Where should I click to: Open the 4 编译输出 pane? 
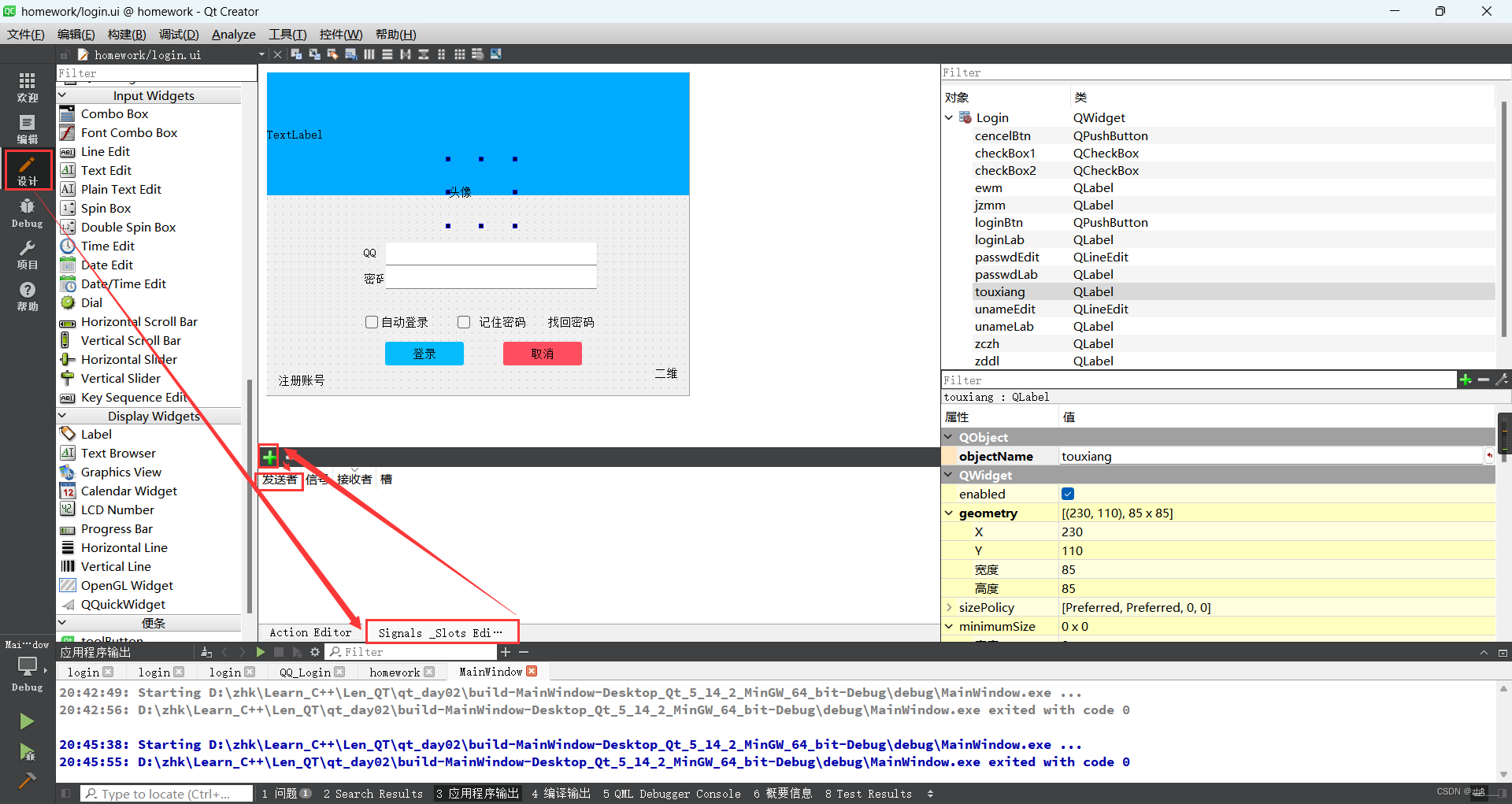(x=561, y=794)
